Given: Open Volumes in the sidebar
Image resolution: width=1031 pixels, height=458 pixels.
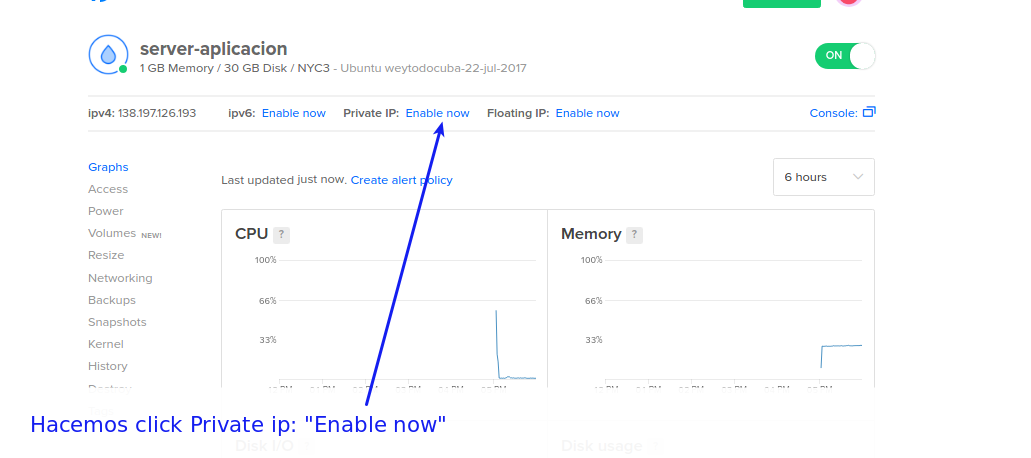Looking at the screenshot, I should (x=112, y=233).
